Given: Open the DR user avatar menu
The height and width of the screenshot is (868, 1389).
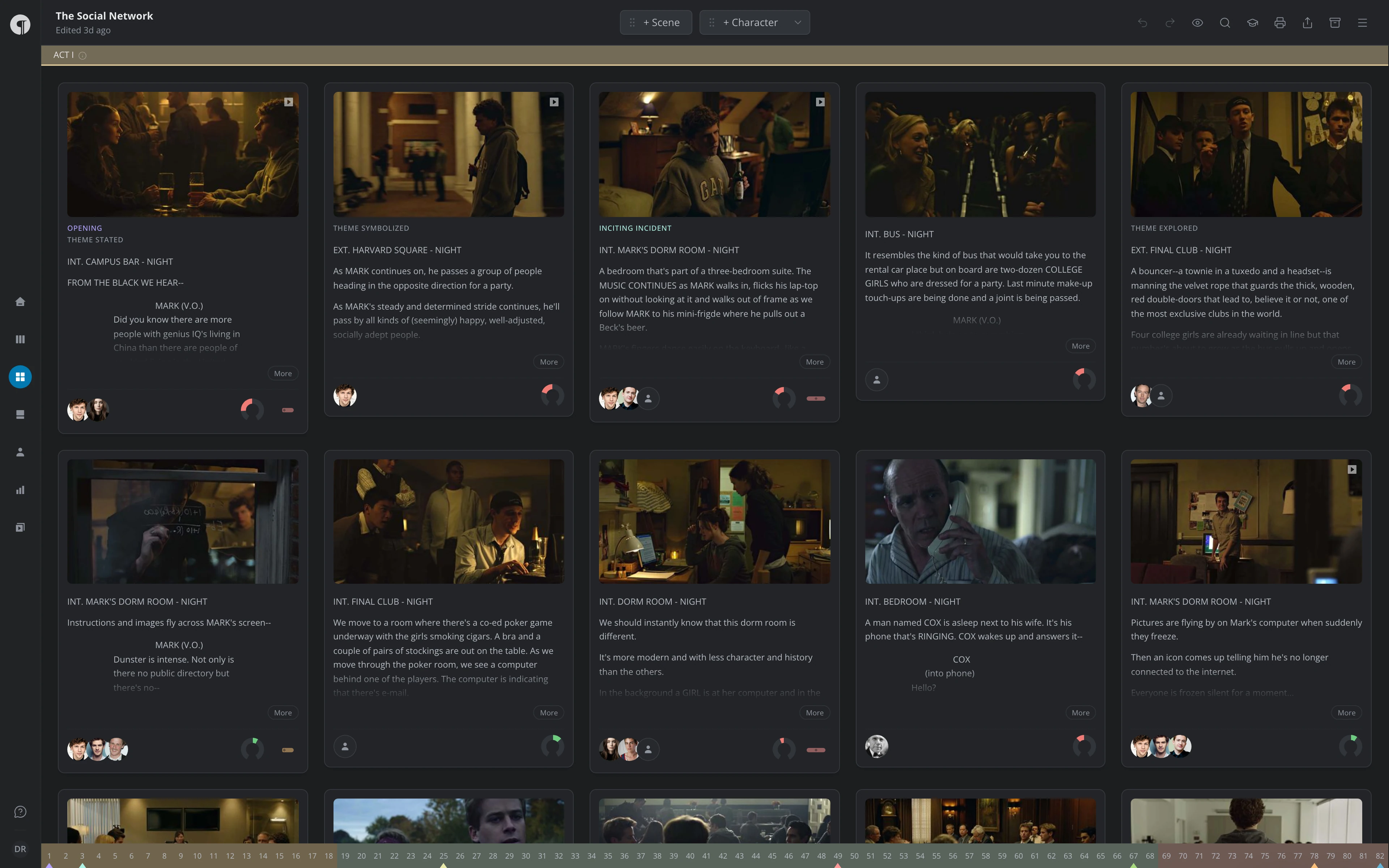Looking at the screenshot, I should [x=20, y=849].
